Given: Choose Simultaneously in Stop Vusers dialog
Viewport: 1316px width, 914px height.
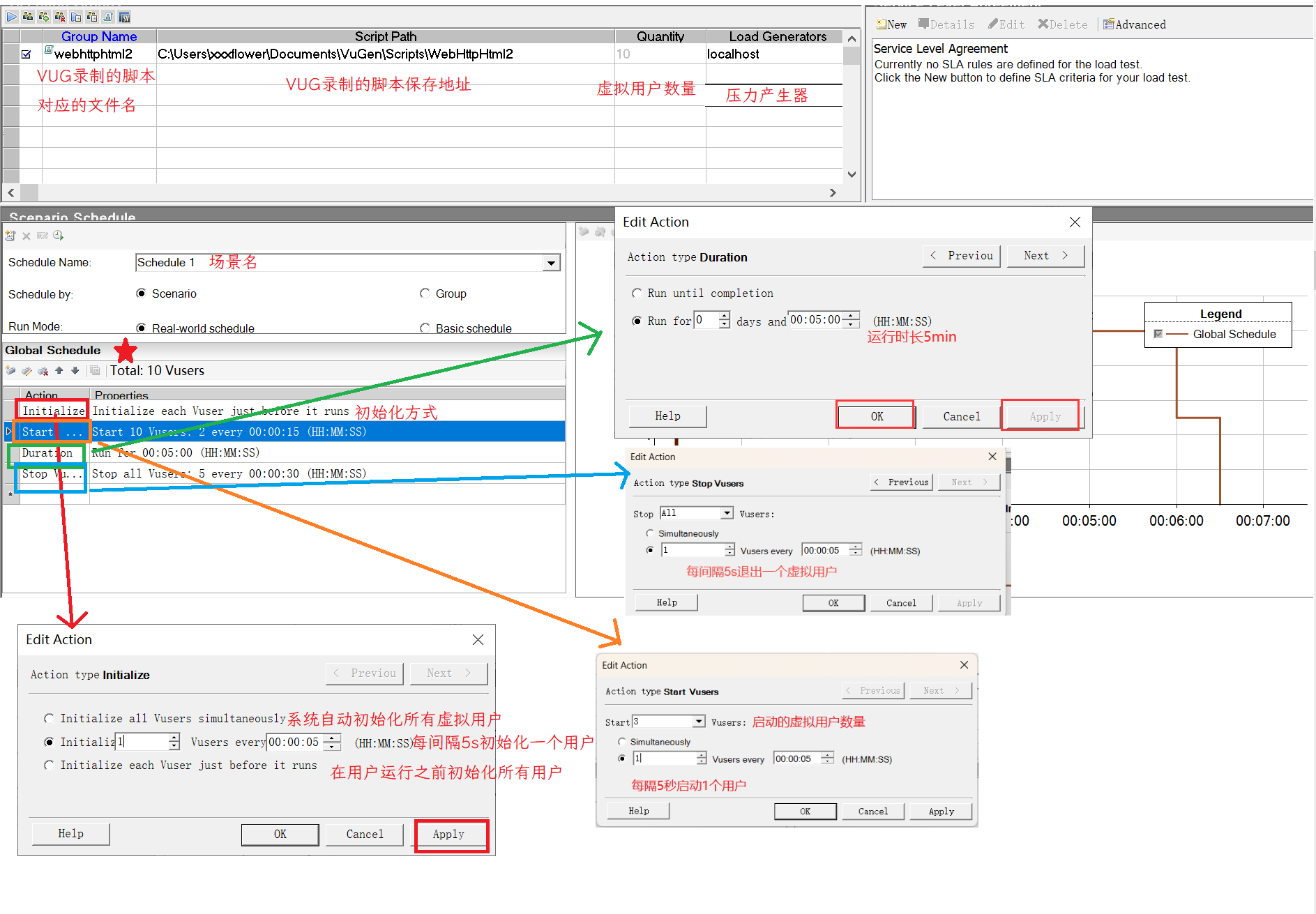Looking at the screenshot, I should pyautogui.click(x=650, y=533).
